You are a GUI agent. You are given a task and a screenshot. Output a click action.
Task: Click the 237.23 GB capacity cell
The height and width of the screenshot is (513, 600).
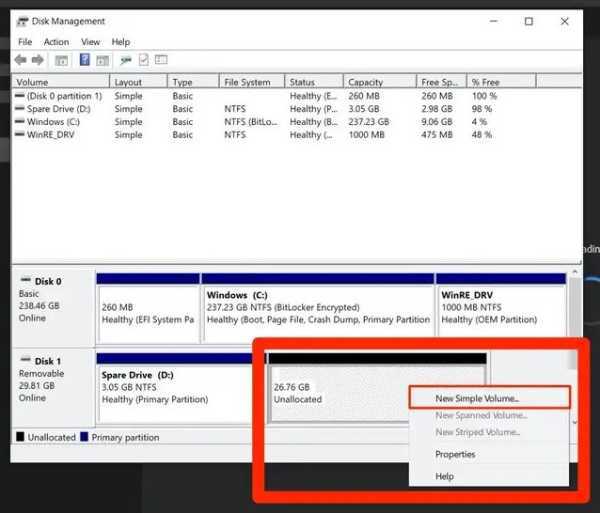(369, 122)
